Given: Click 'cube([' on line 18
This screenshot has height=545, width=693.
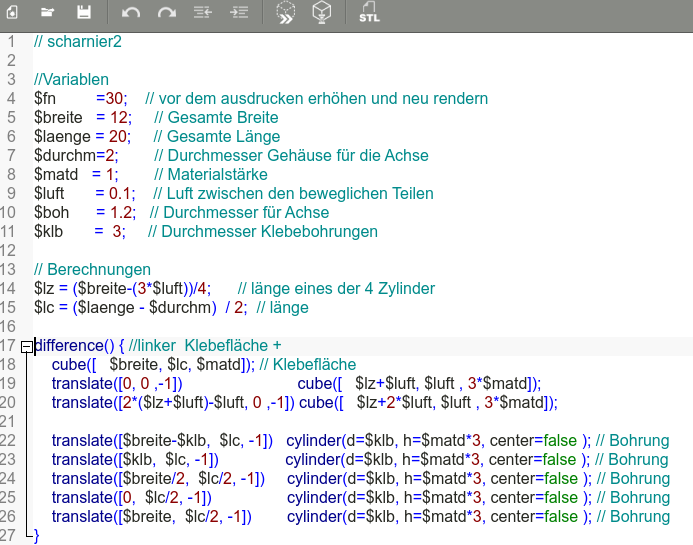Looking at the screenshot, I should point(74,365).
